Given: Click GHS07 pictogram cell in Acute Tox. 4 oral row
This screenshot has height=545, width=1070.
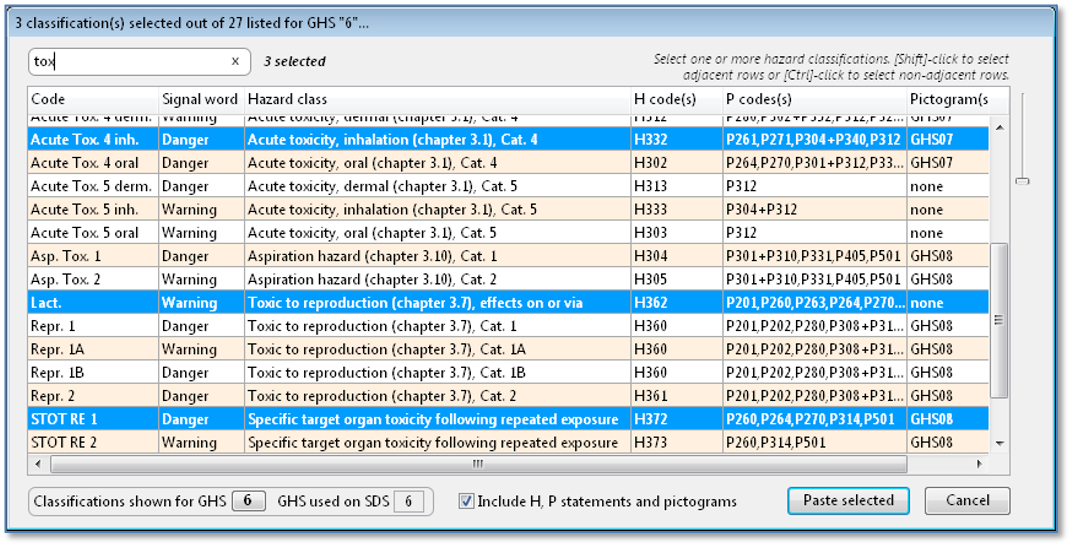Looking at the screenshot, I should [948, 163].
